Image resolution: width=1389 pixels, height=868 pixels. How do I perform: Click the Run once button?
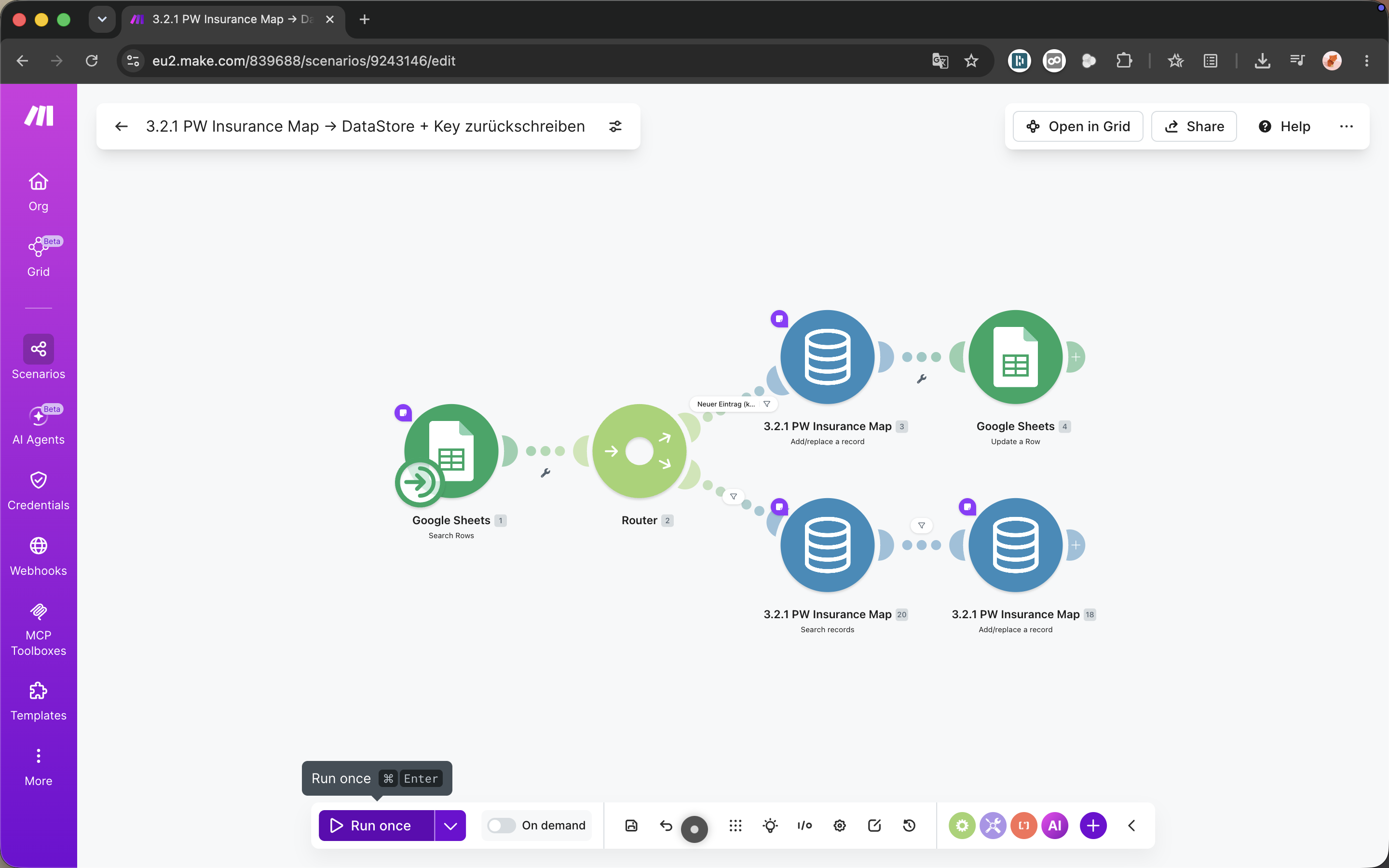coord(376,826)
